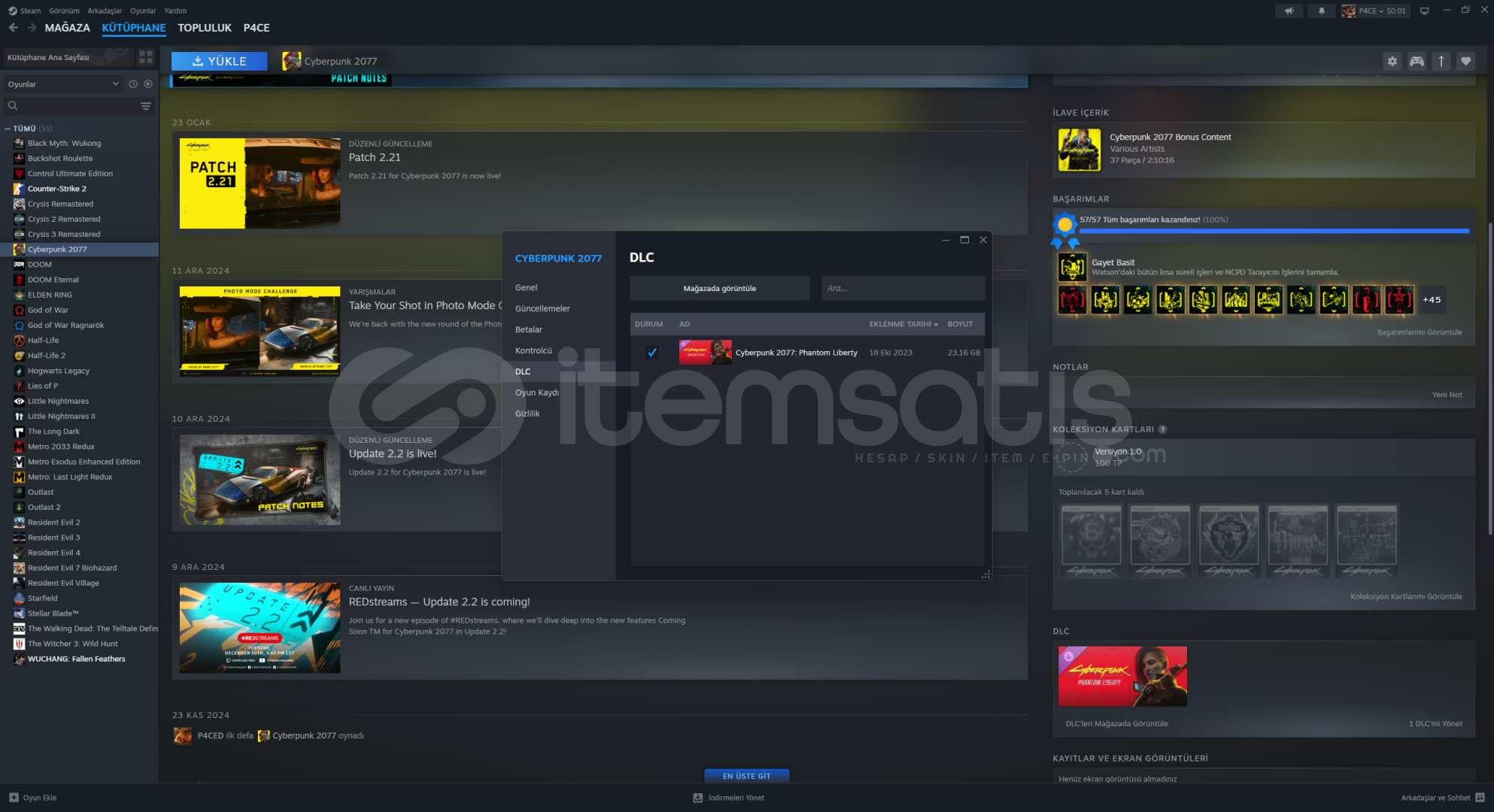Switch library to grid view icon
This screenshot has width=1494, height=812.
[146, 57]
